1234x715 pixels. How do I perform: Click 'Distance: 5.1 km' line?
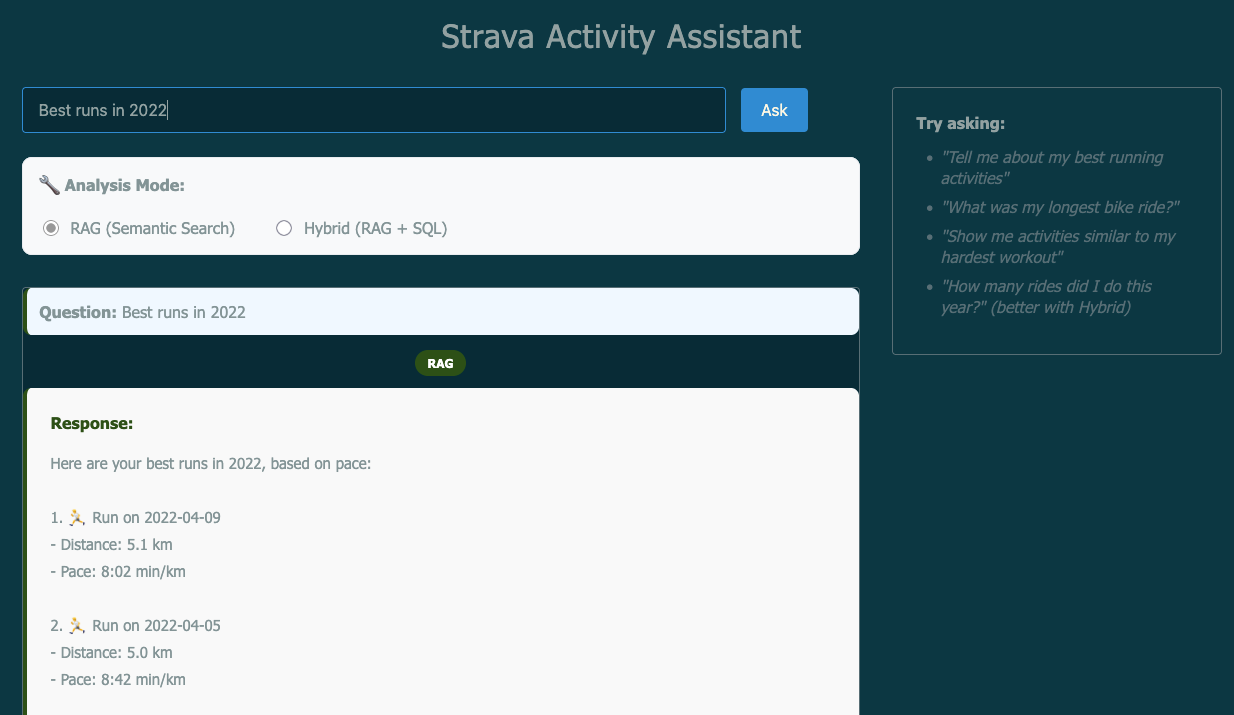(x=112, y=545)
